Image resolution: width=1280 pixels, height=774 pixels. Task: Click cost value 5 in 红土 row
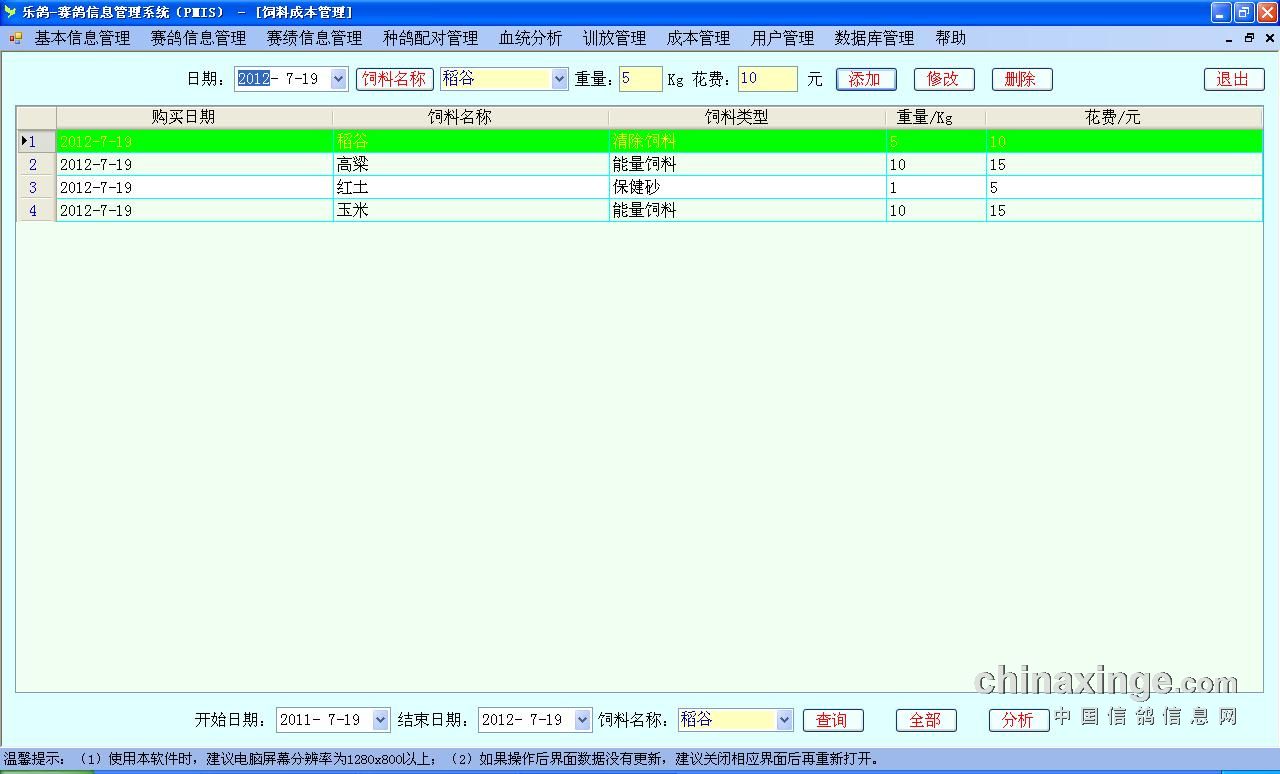(x=1124, y=187)
